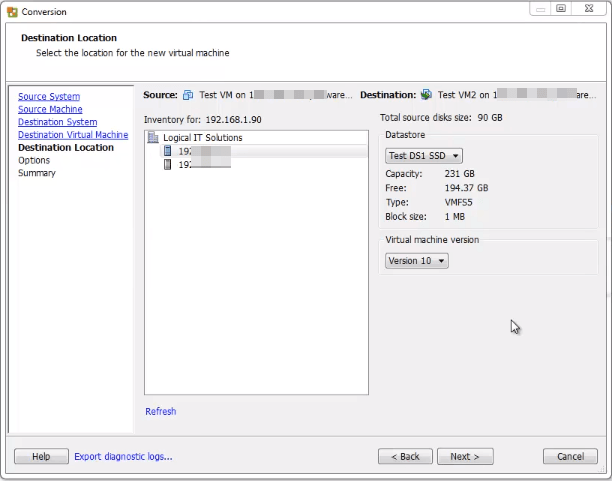Click the Back button

tap(405, 456)
